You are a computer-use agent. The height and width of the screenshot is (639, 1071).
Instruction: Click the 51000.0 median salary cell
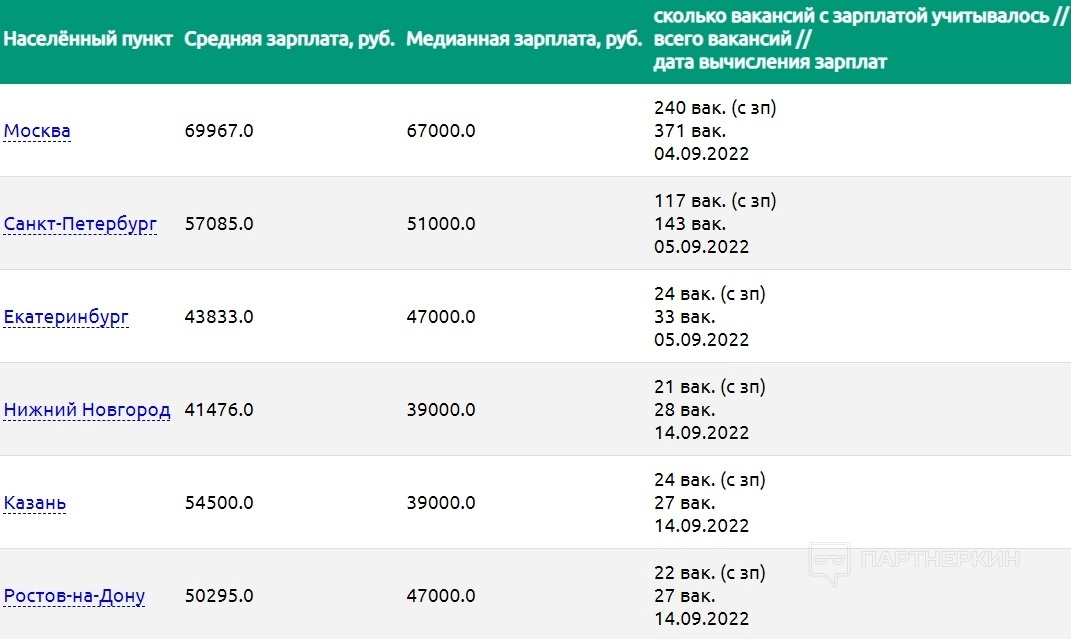pos(441,224)
